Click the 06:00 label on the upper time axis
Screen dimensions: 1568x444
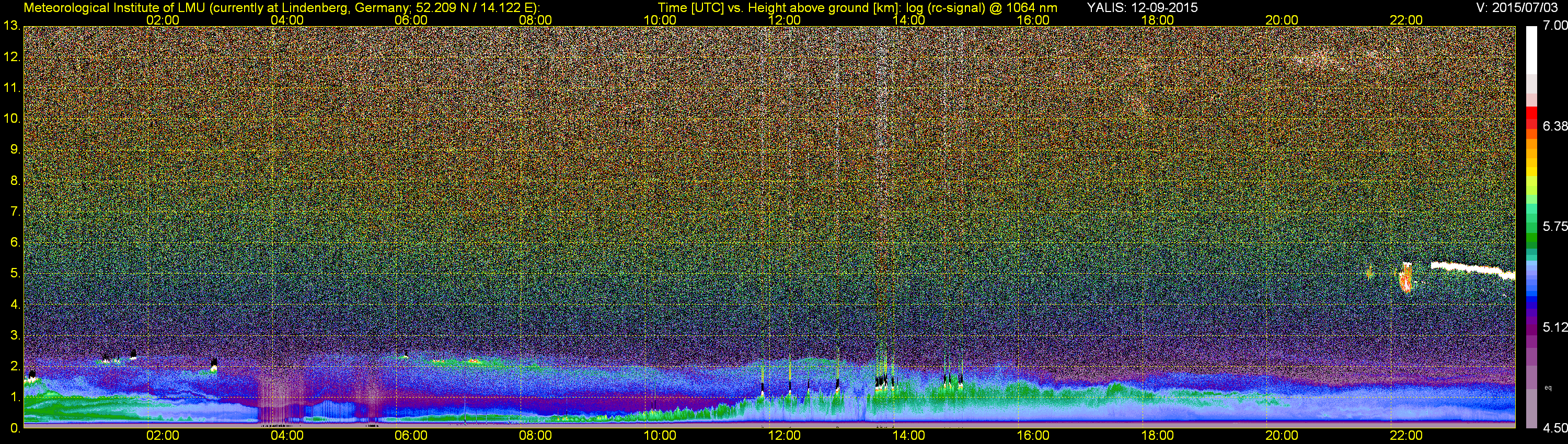[411, 20]
